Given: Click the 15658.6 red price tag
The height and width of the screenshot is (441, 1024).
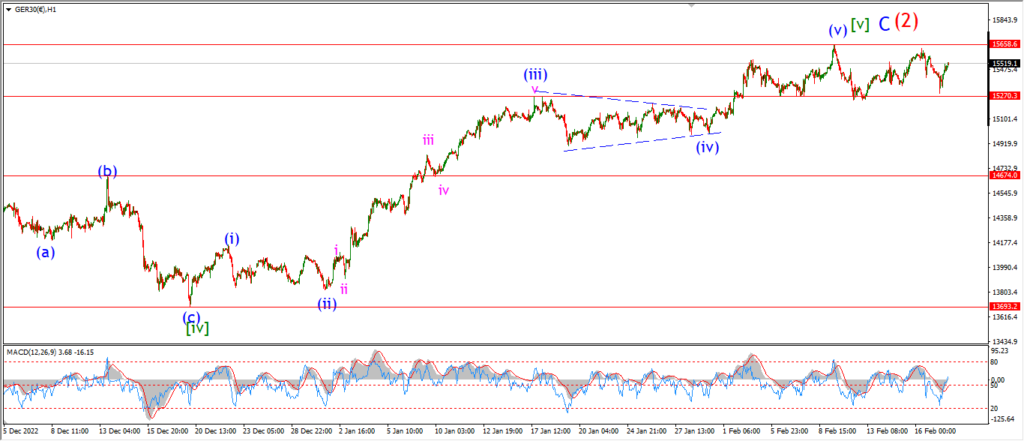Looking at the screenshot, I should pos(1004,44).
